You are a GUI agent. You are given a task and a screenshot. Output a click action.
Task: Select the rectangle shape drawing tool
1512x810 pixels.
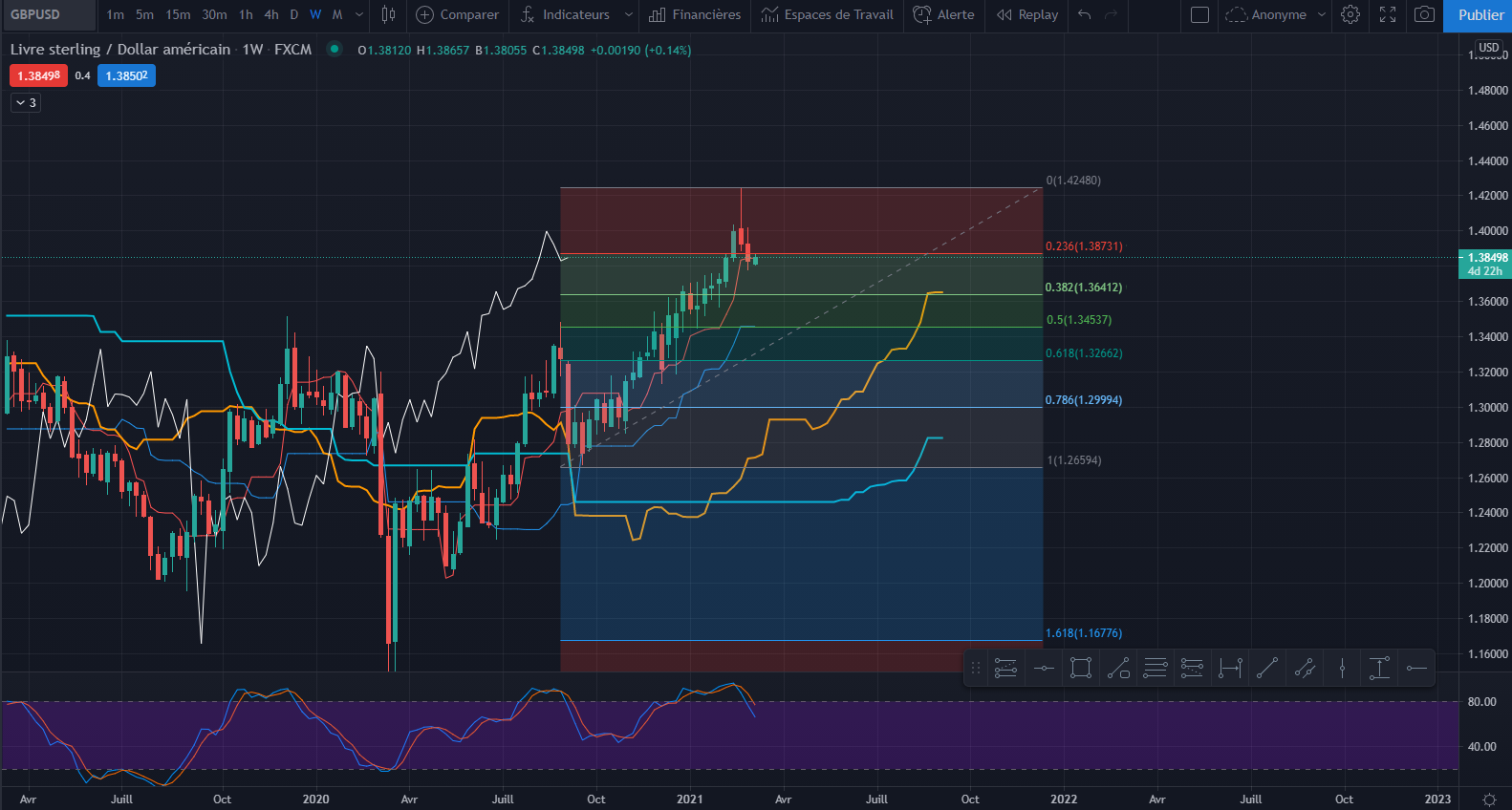point(1081,669)
